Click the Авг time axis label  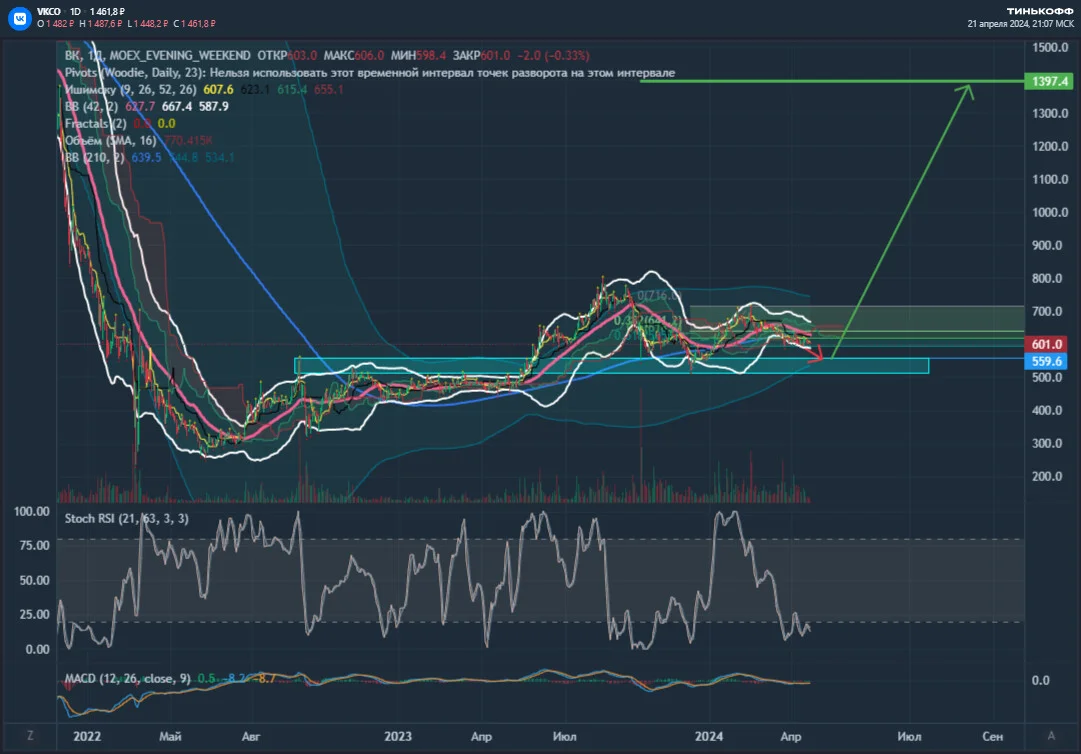click(251, 736)
